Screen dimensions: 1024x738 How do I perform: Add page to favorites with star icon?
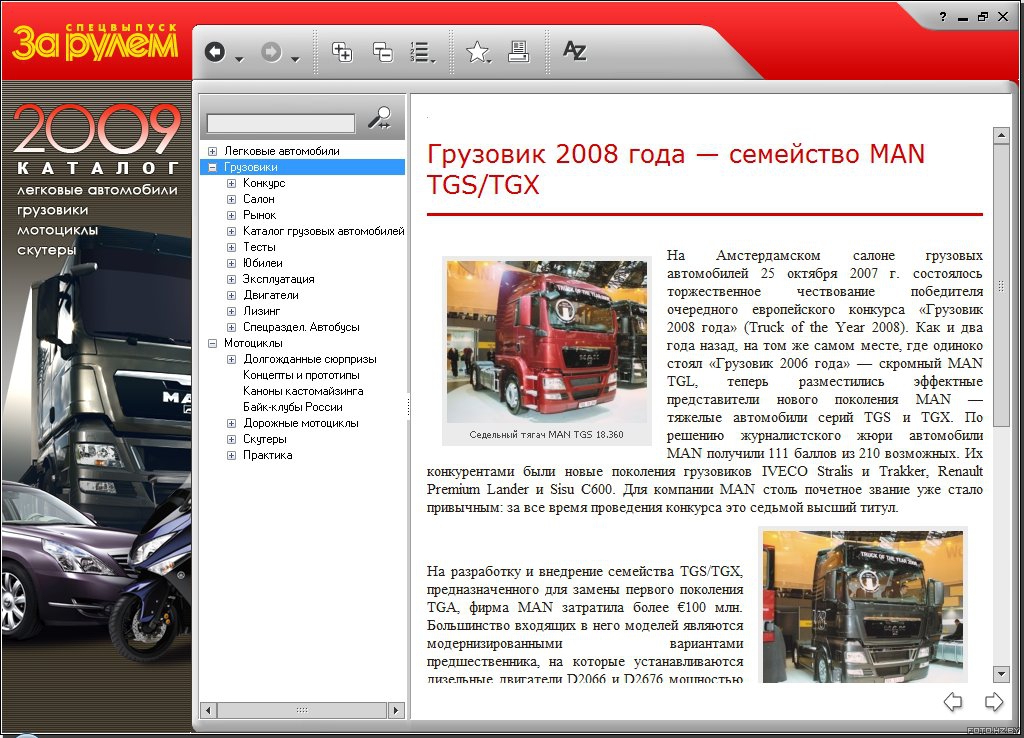477,52
